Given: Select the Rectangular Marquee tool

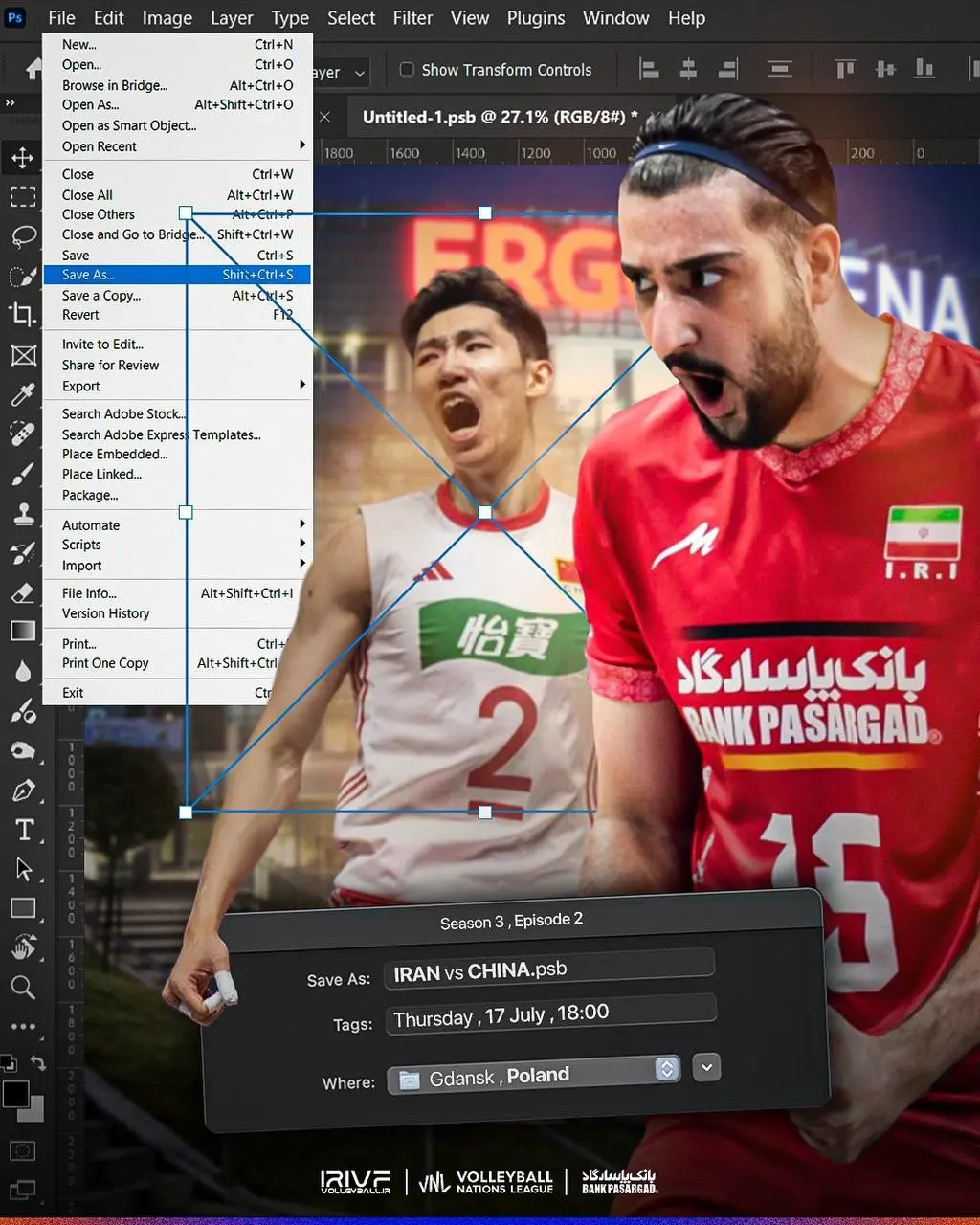Looking at the screenshot, I should (22, 197).
